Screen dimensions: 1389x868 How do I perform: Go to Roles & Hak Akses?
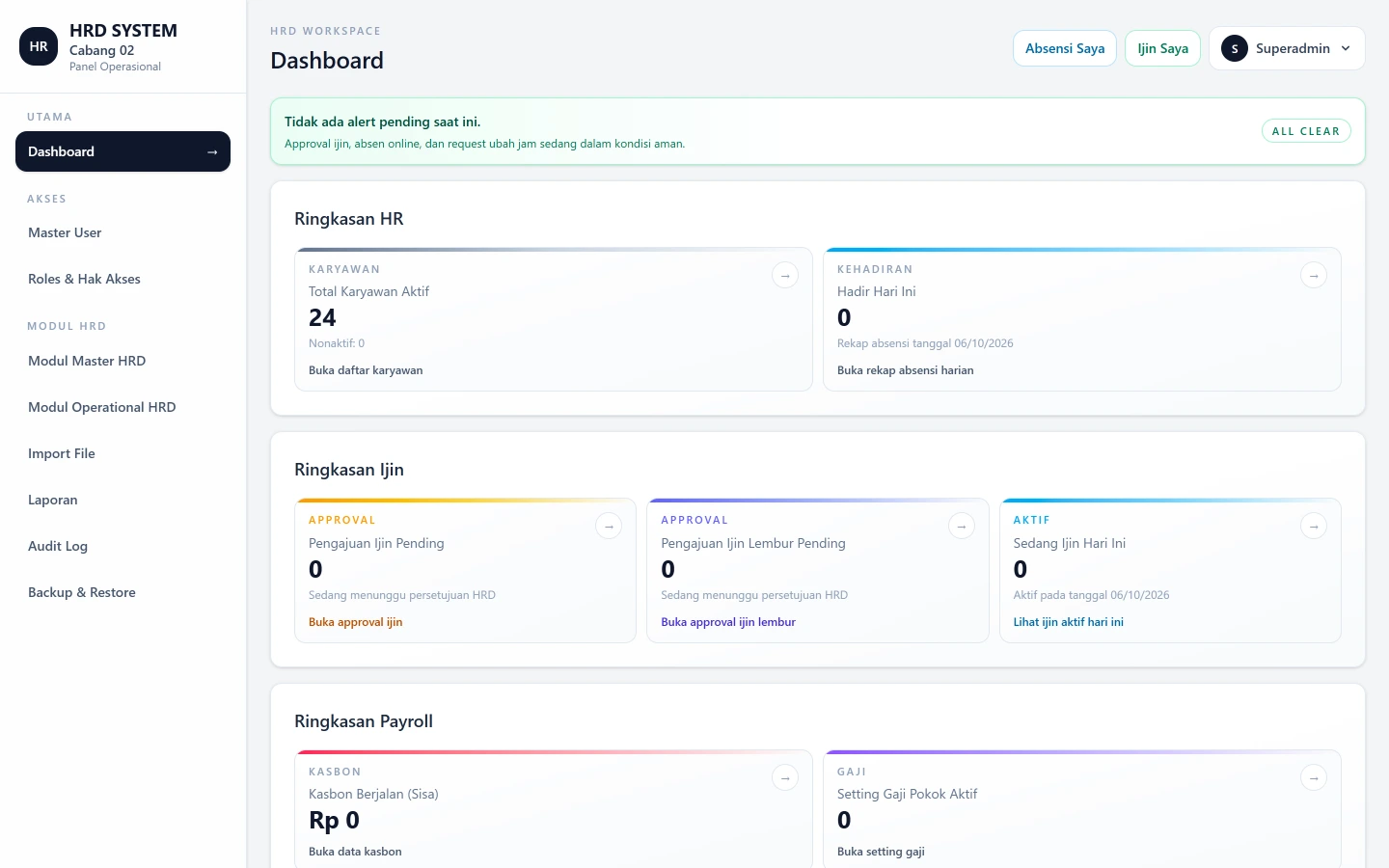click(x=123, y=279)
